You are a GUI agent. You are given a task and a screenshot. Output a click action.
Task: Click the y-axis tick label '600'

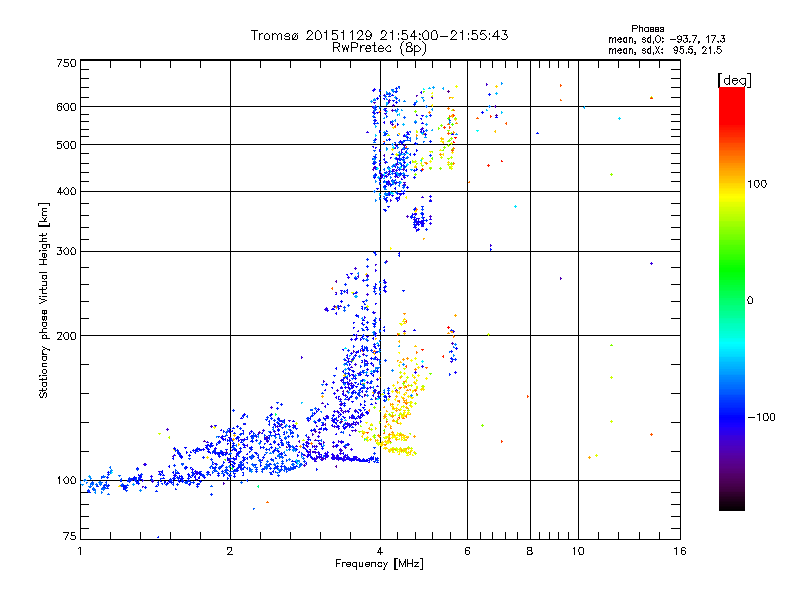pos(67,107)
